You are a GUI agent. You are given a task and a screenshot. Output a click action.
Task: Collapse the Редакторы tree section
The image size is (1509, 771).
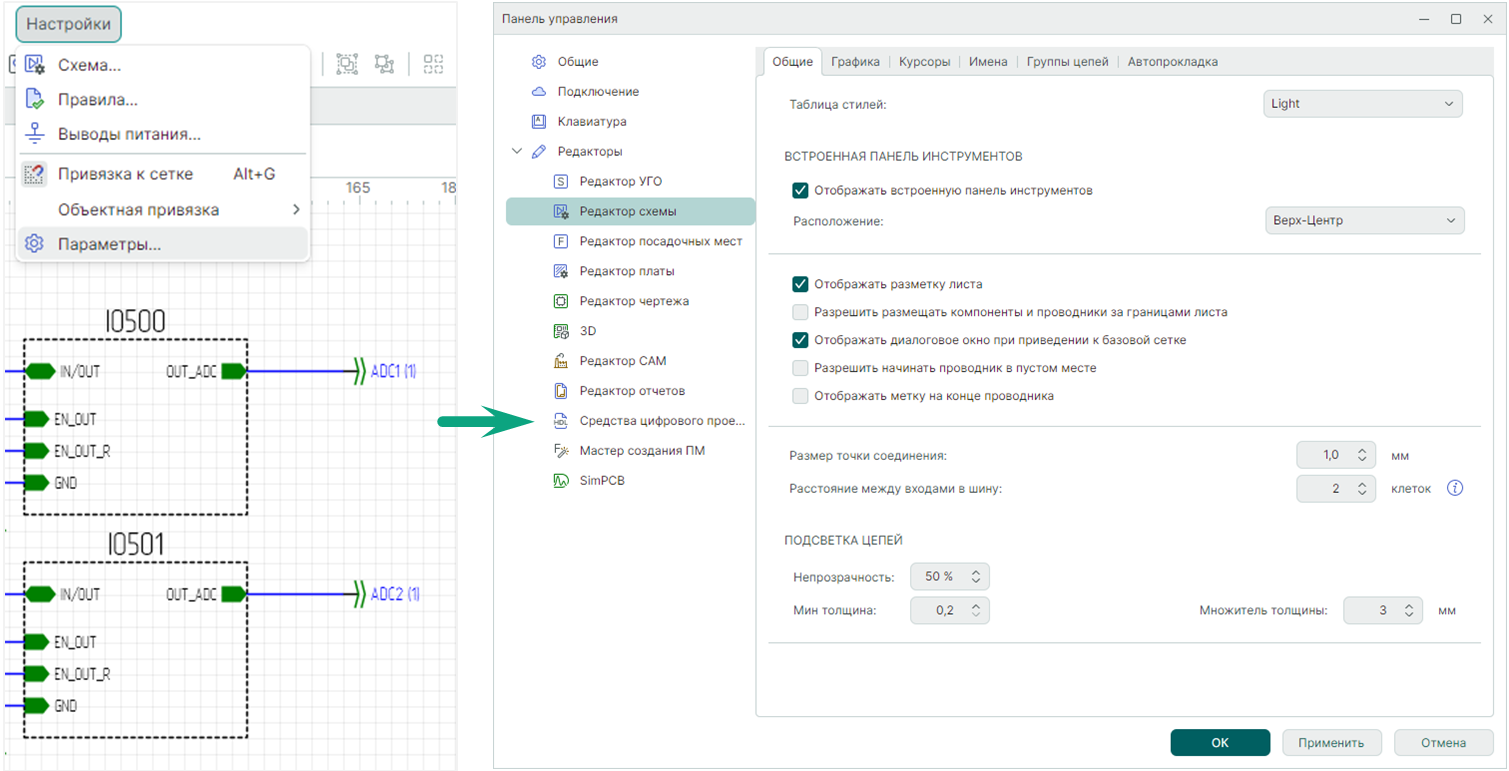tap(517, 152)
